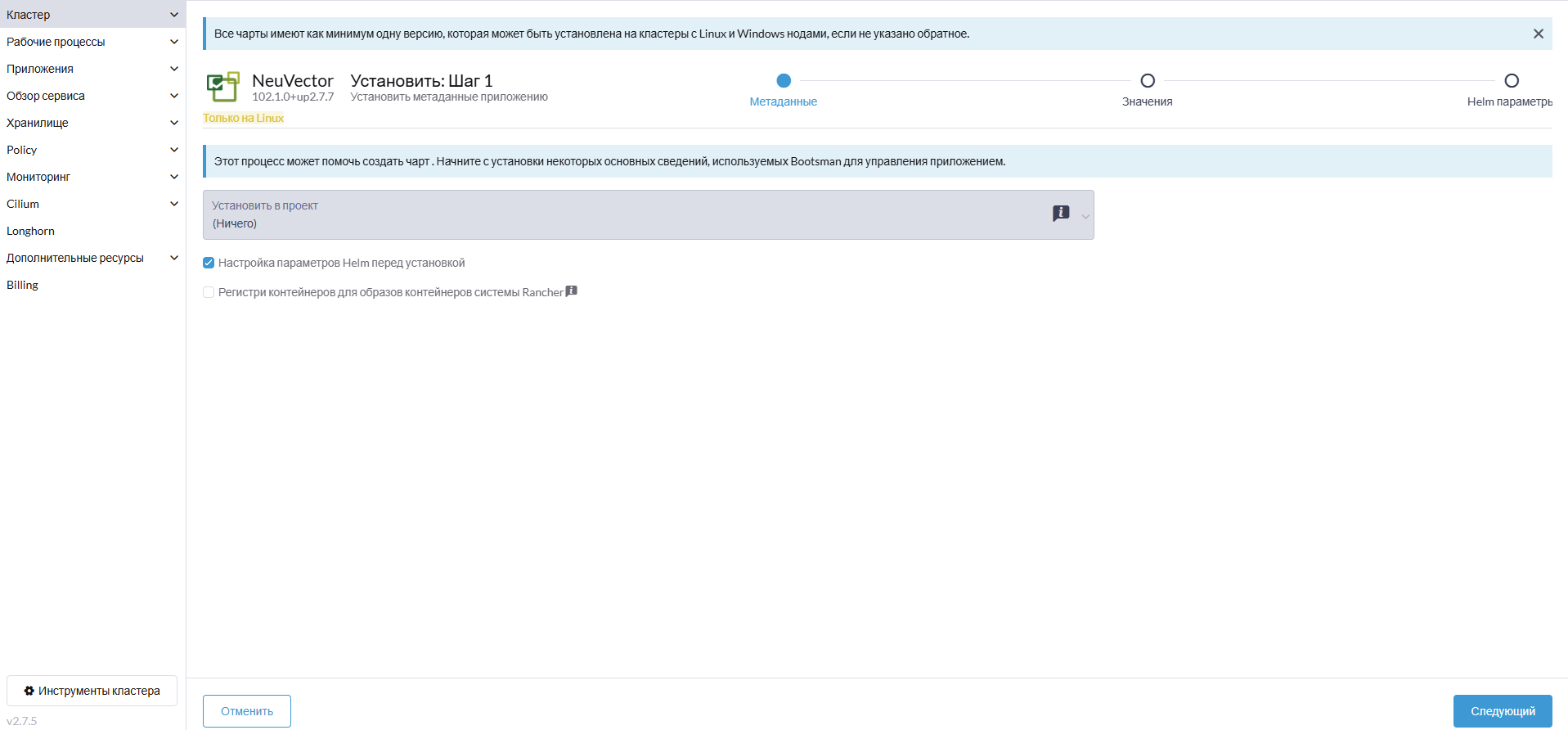The image size is (1568, 730).
Task: Click the NeuVector chart logo icon
Action: coord(222,87)
